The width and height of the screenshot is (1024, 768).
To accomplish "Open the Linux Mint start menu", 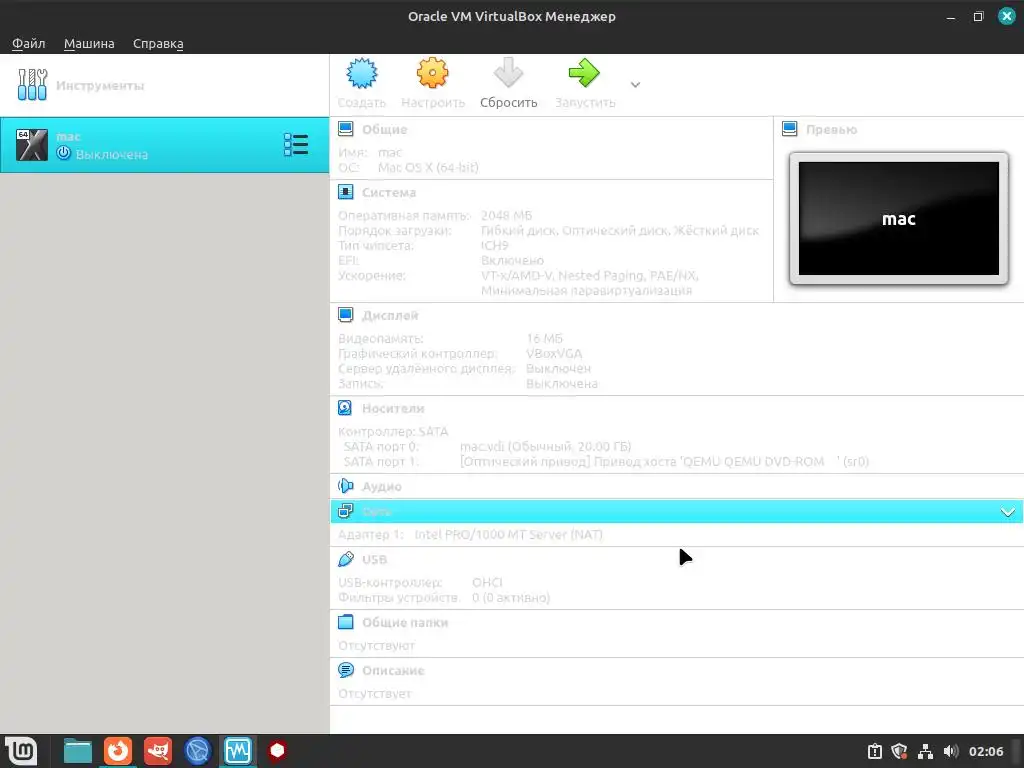I will click(x=21, y=751).
